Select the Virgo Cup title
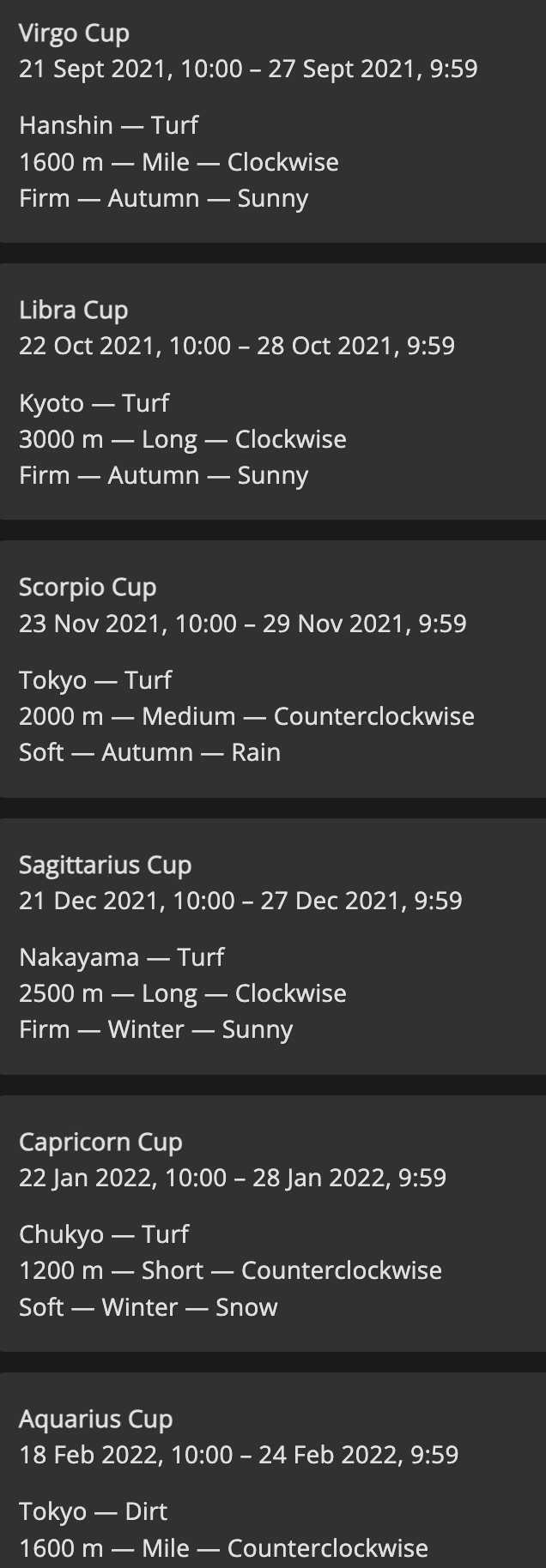Screen dimensions: 546x1568 tap(74, 33)
